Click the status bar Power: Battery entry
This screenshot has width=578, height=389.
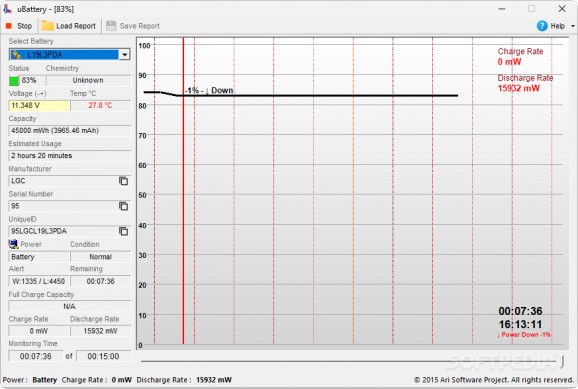click(30, 380)
